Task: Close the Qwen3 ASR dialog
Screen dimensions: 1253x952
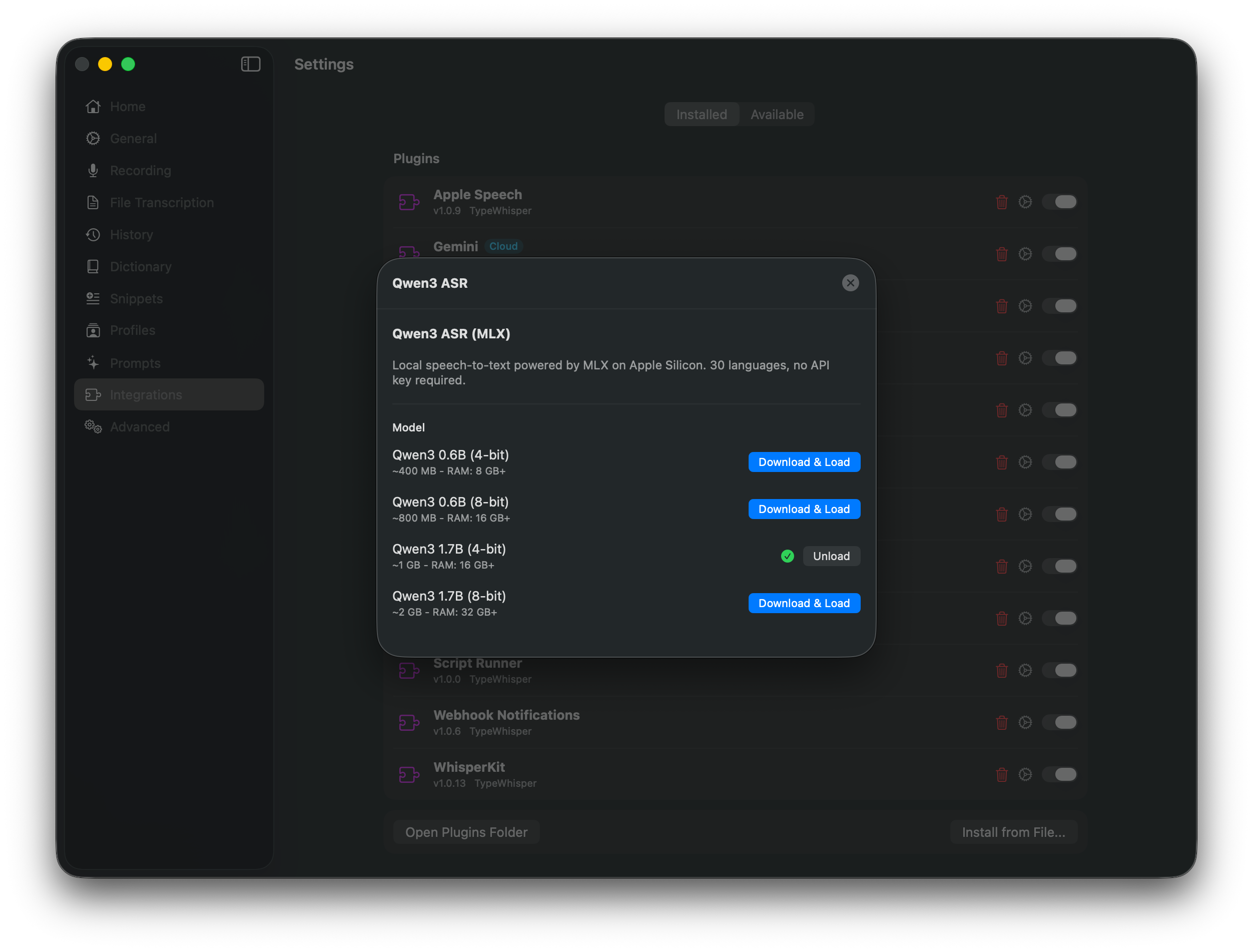Action: [x=850, y=283]
